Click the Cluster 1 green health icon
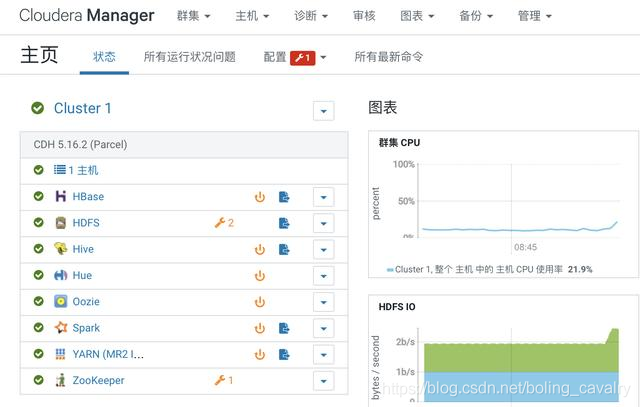 (x=38, y=108)
